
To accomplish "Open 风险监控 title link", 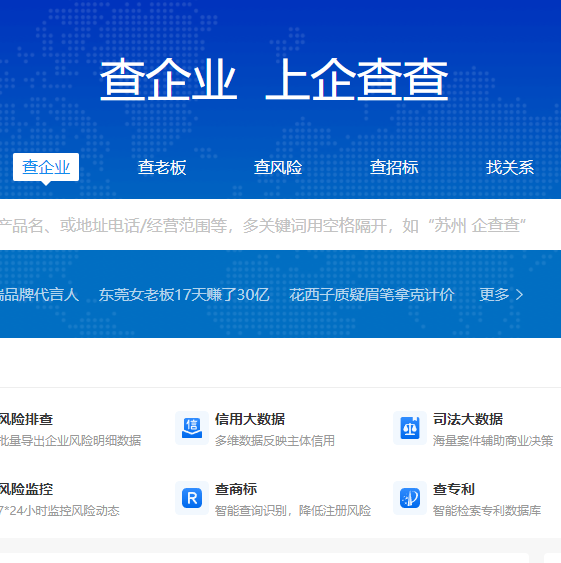I will pos(27,489).
